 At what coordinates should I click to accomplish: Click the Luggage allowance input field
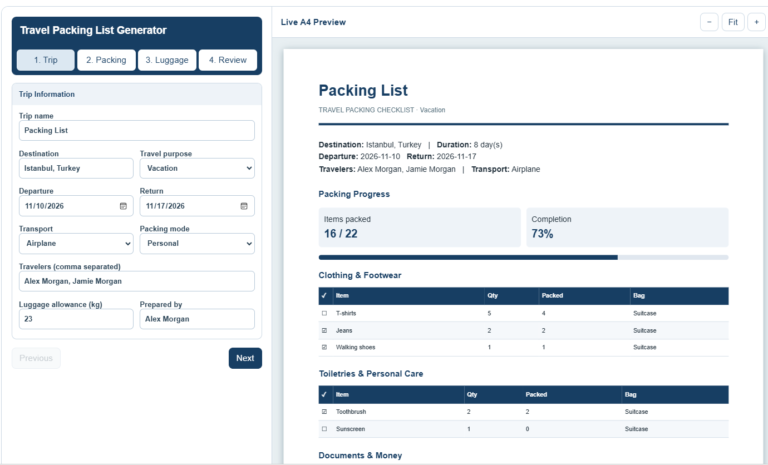pyautogui.click(x=76, y=319)
